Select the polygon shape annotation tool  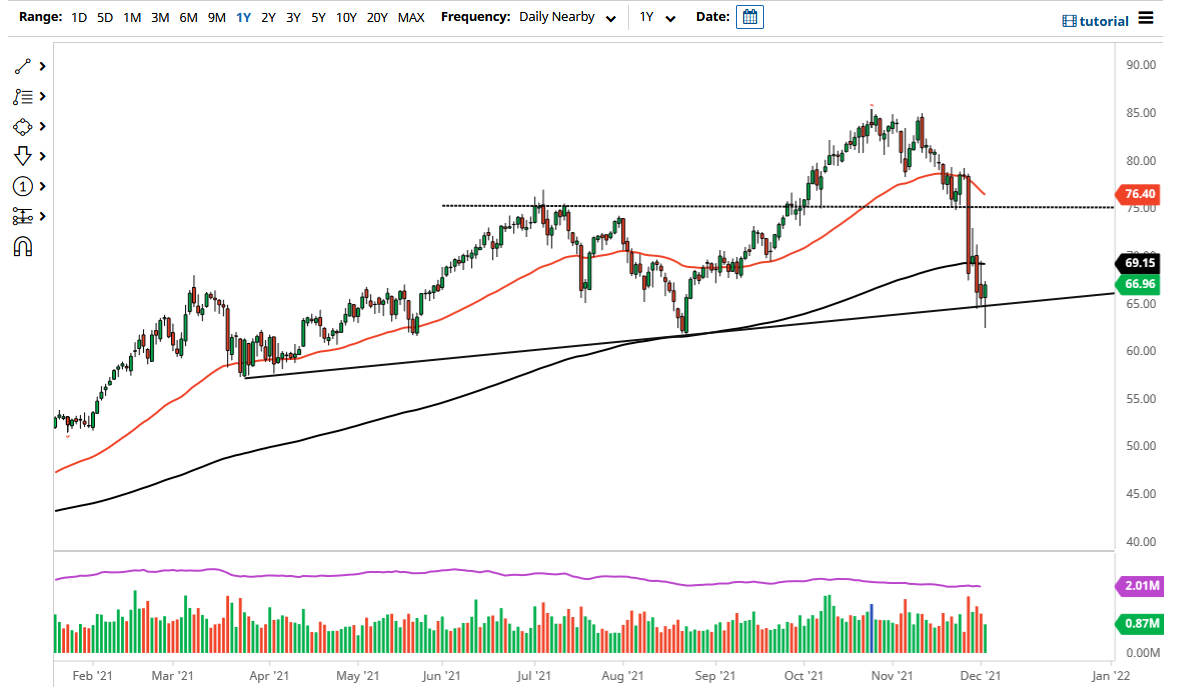point(22,126)
